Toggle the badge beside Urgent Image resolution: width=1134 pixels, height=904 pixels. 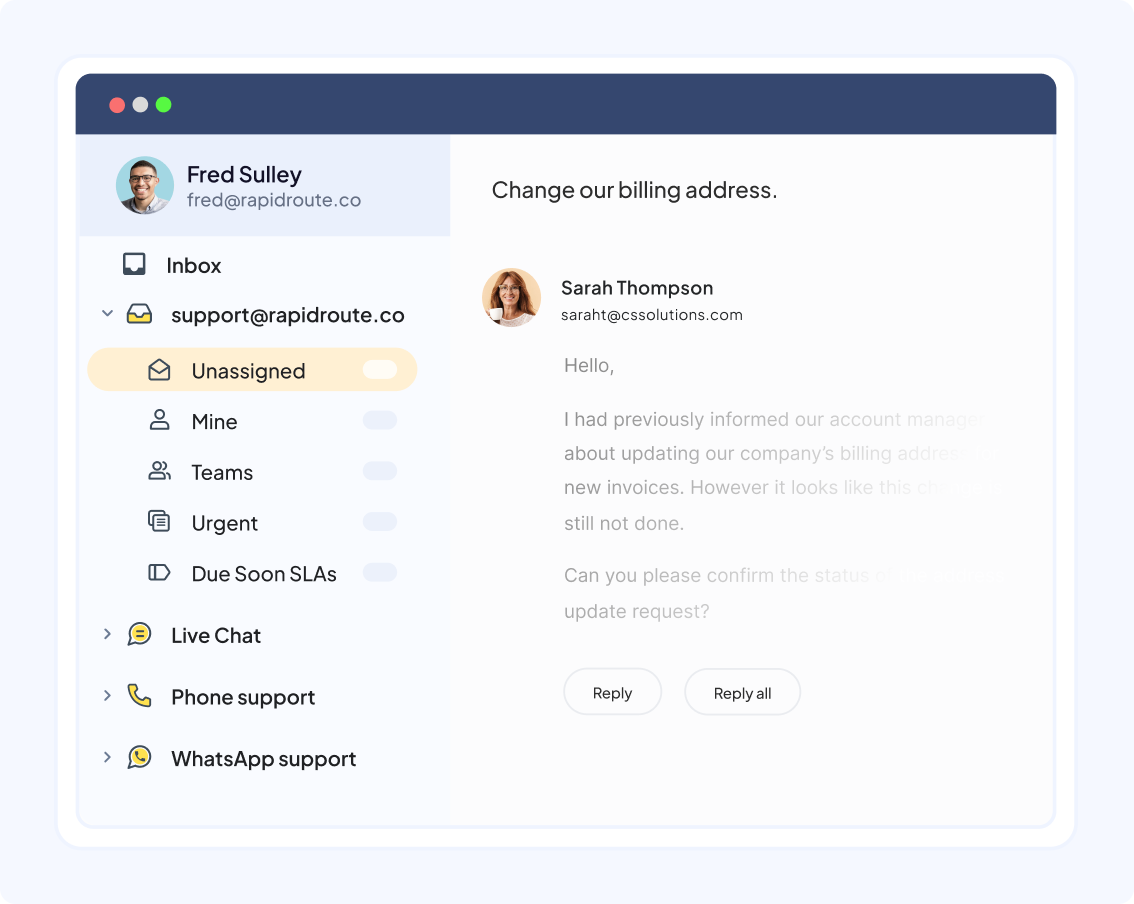pyautogui.click(x=379, y=521)
